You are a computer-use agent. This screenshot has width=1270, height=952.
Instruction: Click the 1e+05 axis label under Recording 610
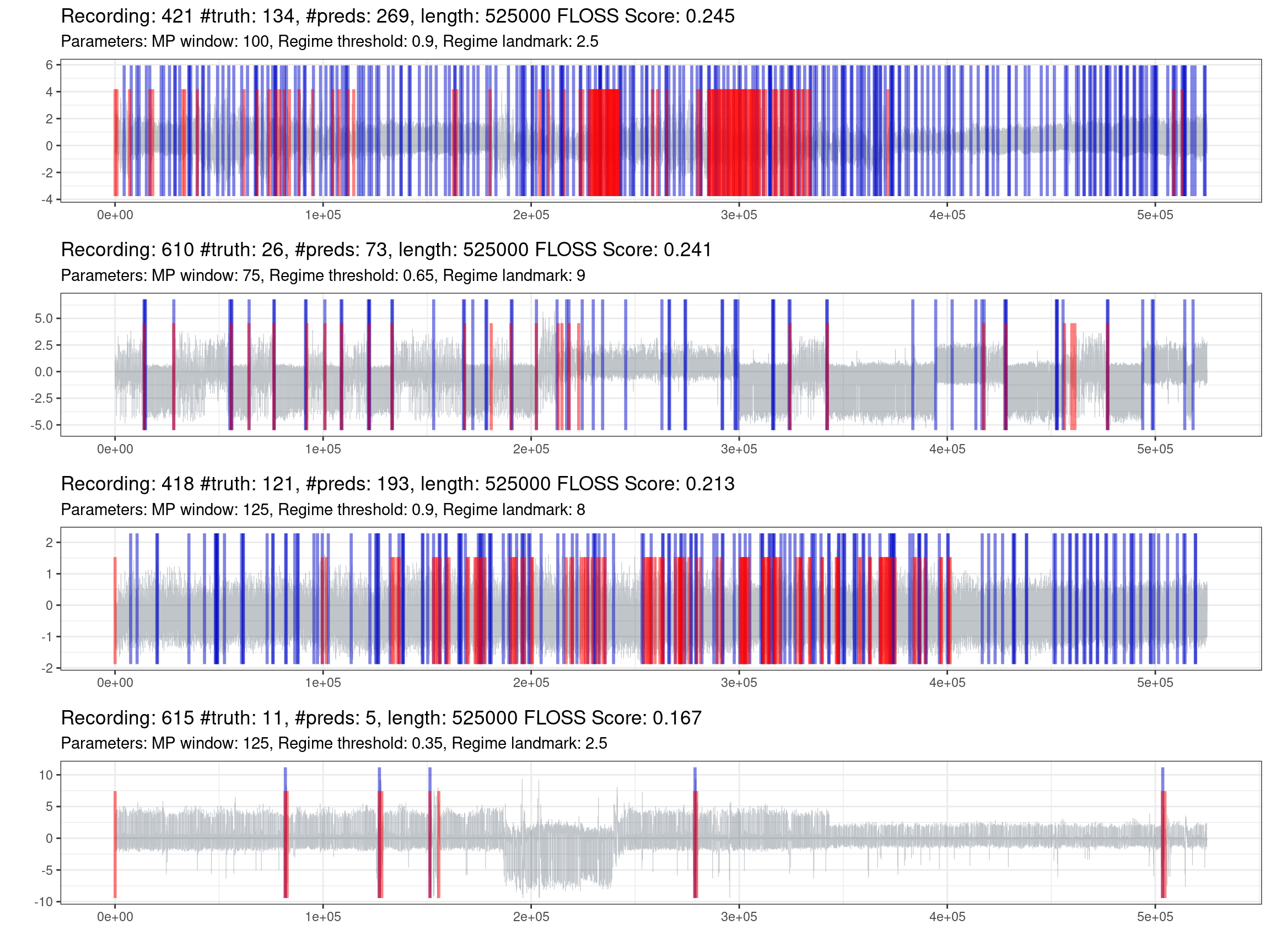click(322, 450)
